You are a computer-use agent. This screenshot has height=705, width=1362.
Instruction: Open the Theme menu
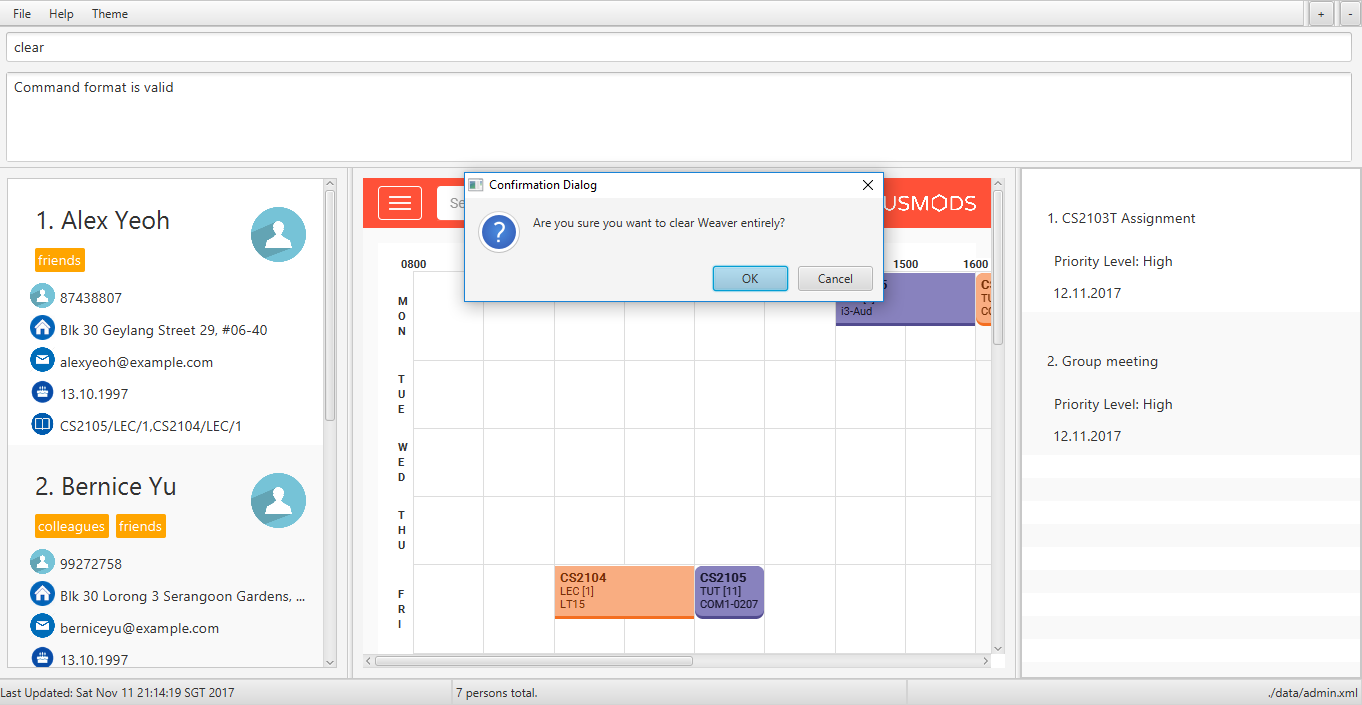click(110, 14)
